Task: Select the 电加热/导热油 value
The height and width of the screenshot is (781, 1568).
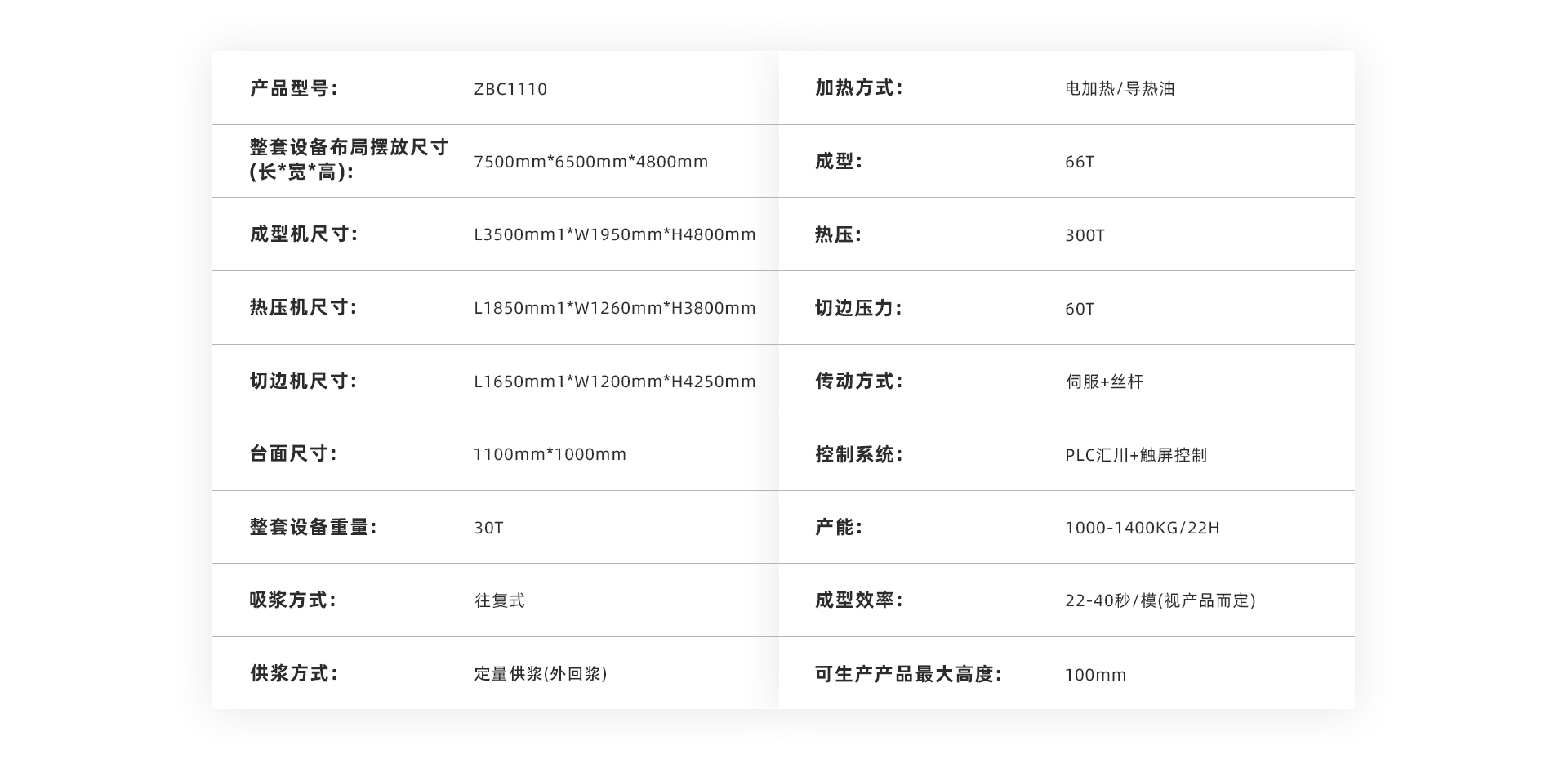Action: coord(1120,88)
